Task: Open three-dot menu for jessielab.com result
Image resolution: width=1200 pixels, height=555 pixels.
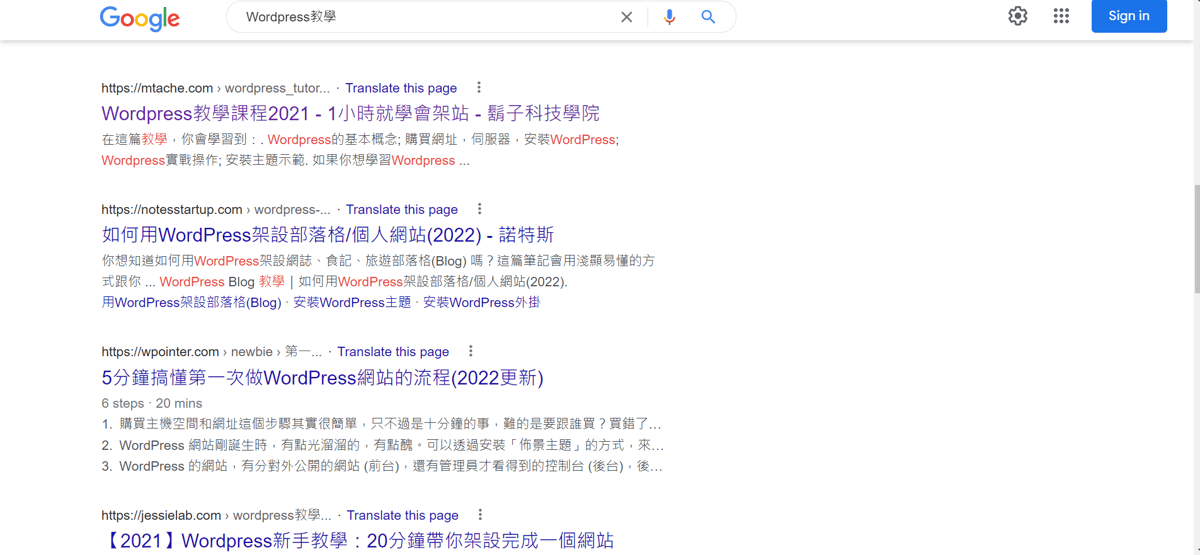Action: pos(480,515)
